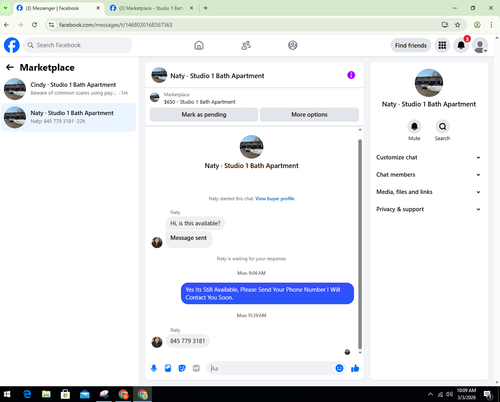Click the Find friends button
This screenshot has width=500, height=402.
pos(411,45)
